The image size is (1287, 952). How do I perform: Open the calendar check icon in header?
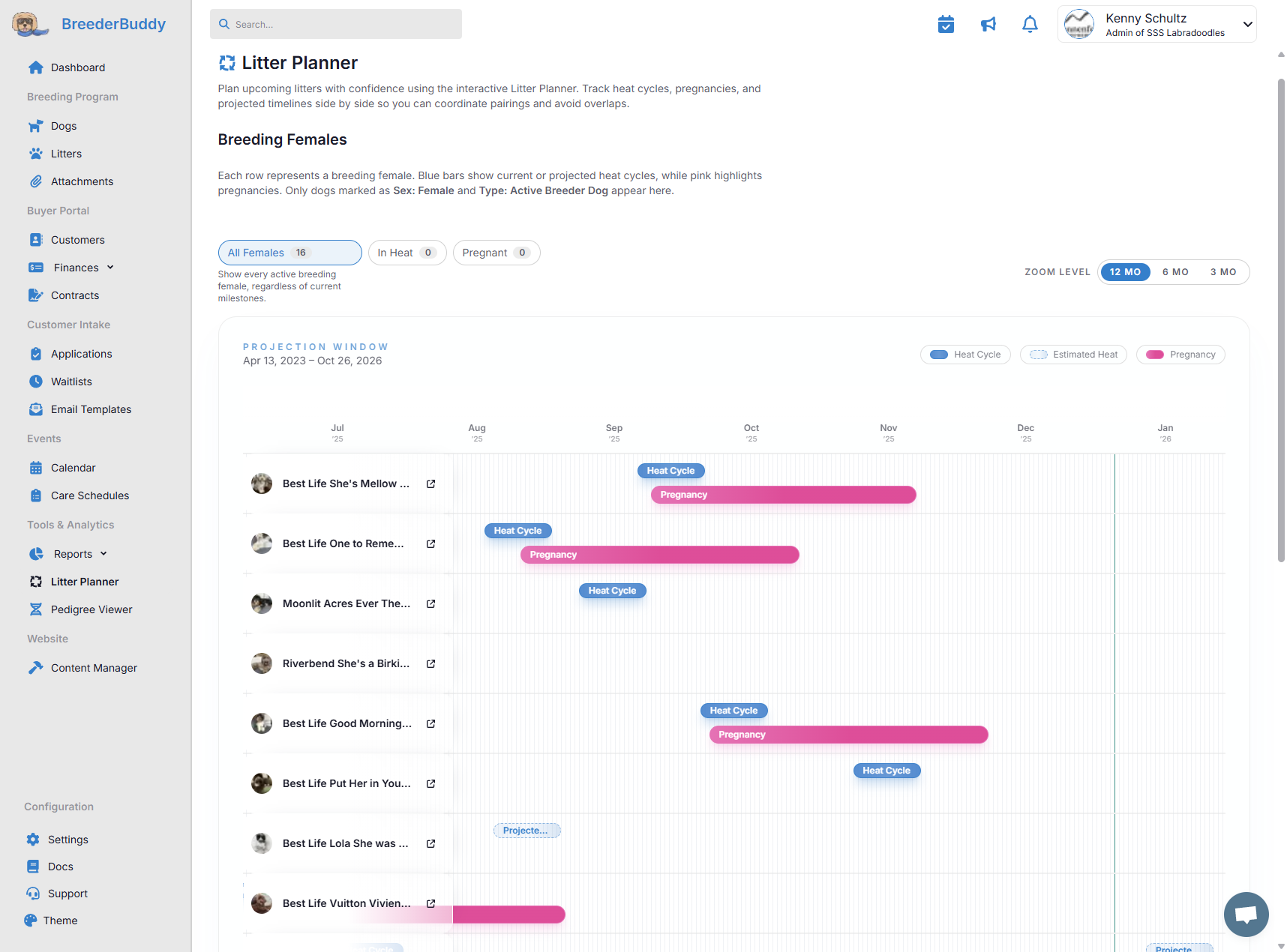tap(946, 25)
